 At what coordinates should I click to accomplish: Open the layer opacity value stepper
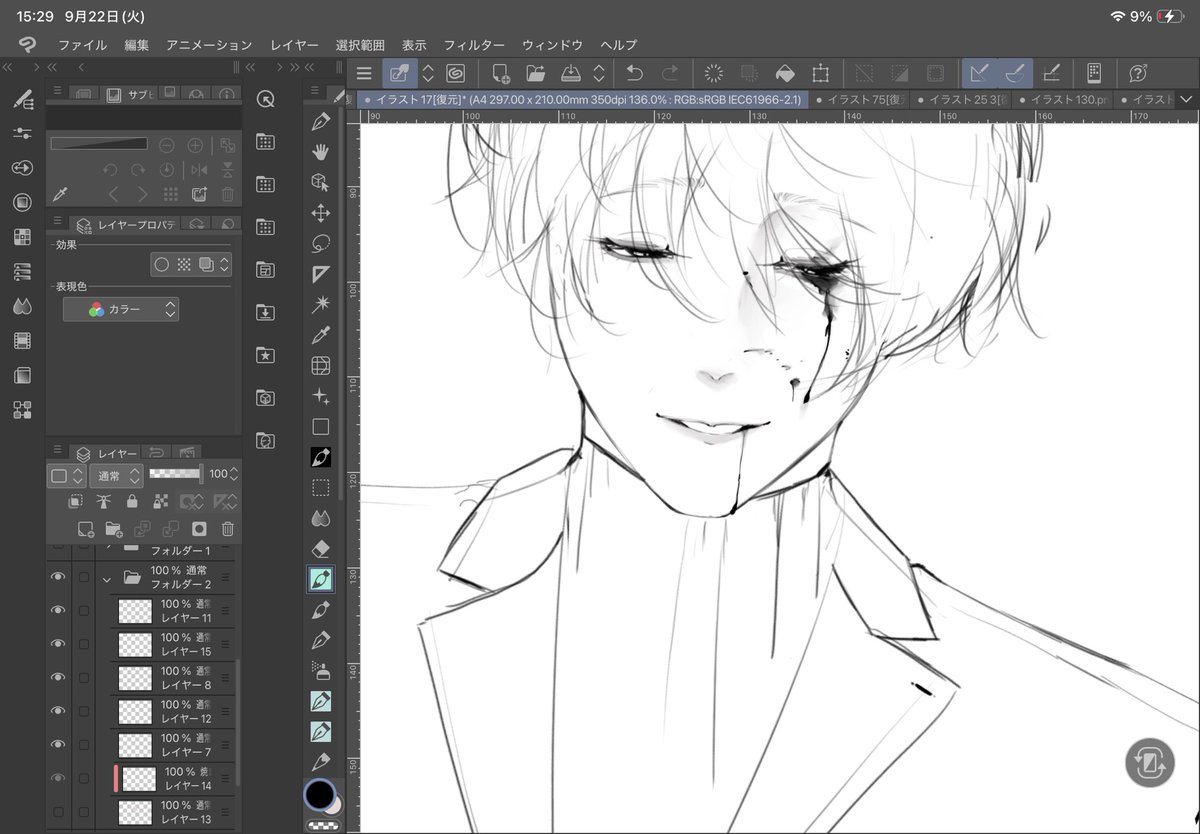click(235, 474)
